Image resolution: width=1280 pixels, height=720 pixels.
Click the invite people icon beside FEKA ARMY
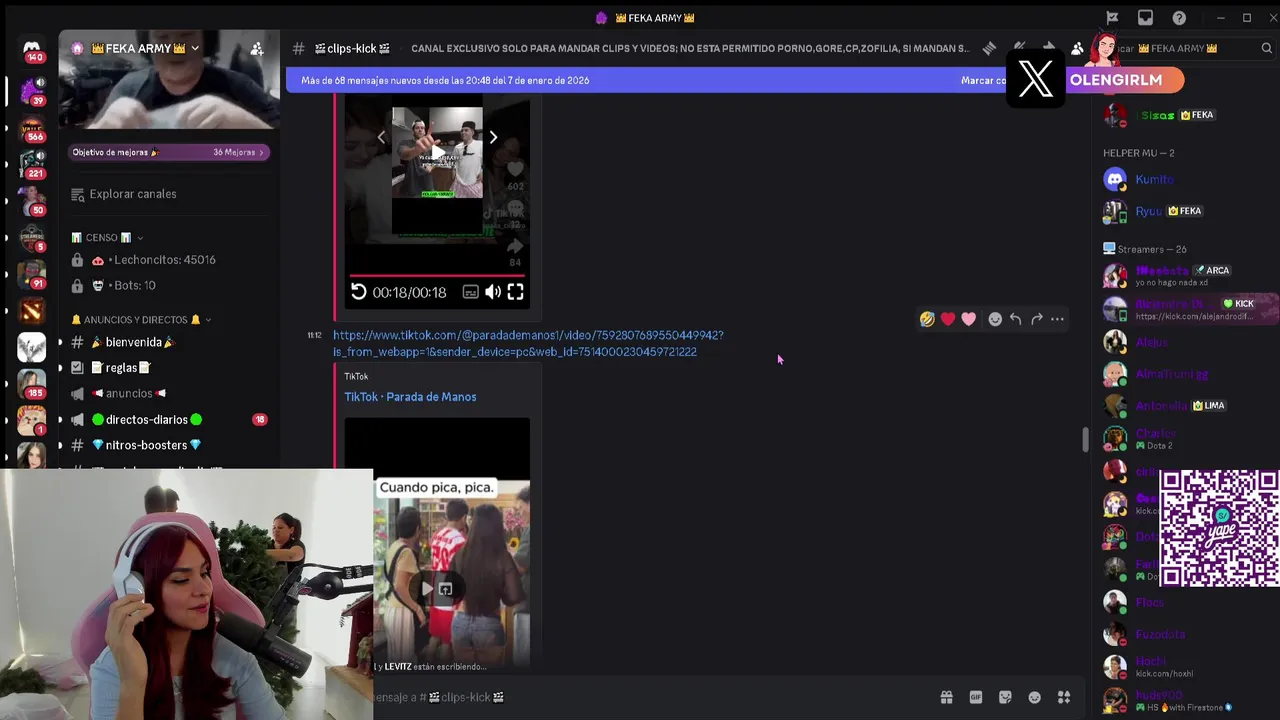pyautogui.click(x=257, y=48)
